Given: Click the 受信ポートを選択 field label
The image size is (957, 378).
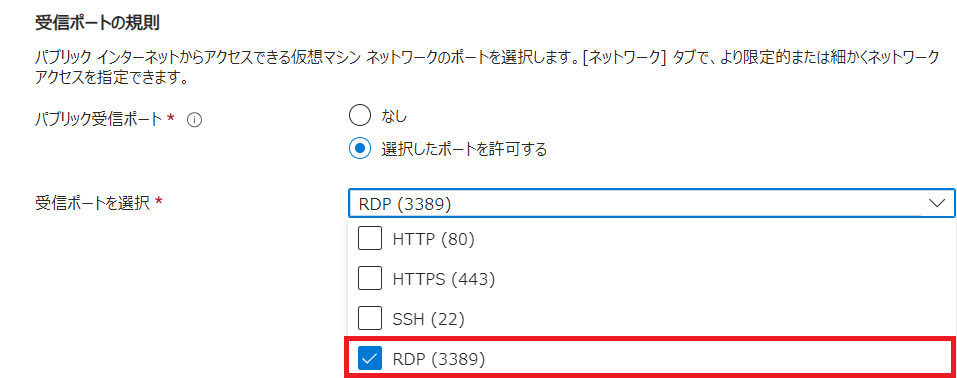Looking at the screenshot, I should (x=93, y=203).
